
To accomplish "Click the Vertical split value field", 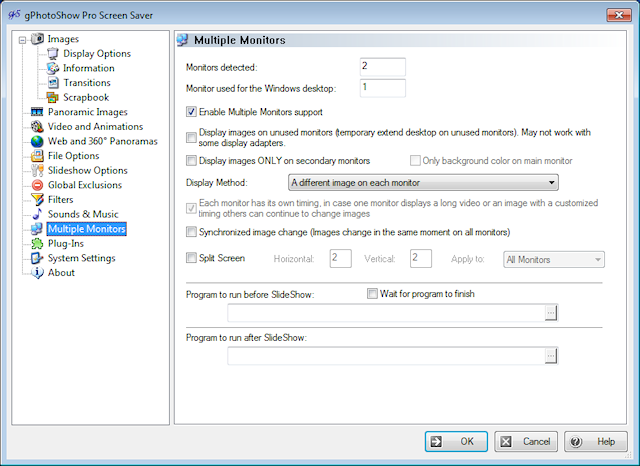I will click(421, 259).
